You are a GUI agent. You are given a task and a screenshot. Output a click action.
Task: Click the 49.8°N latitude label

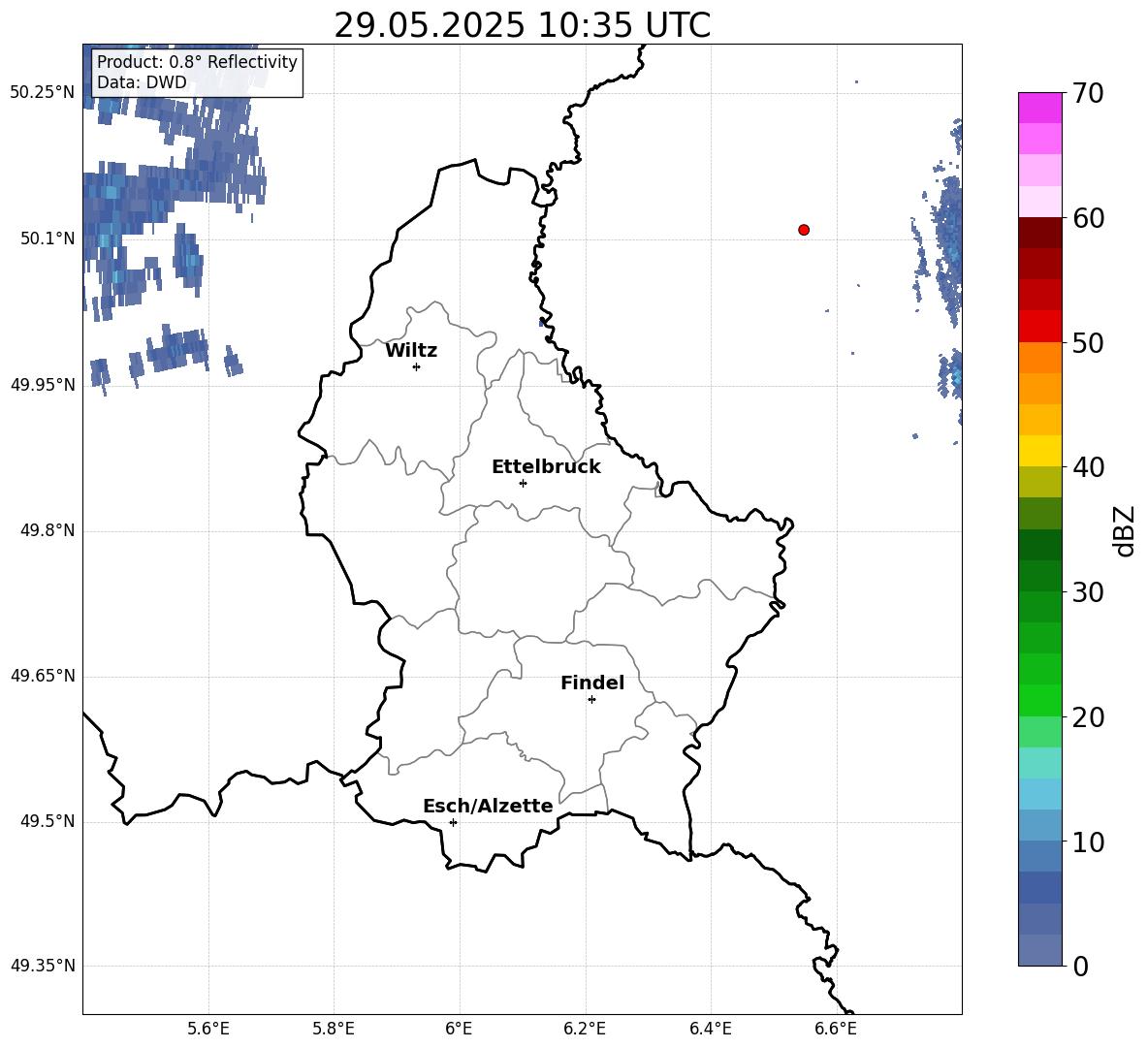coord(48,530)
